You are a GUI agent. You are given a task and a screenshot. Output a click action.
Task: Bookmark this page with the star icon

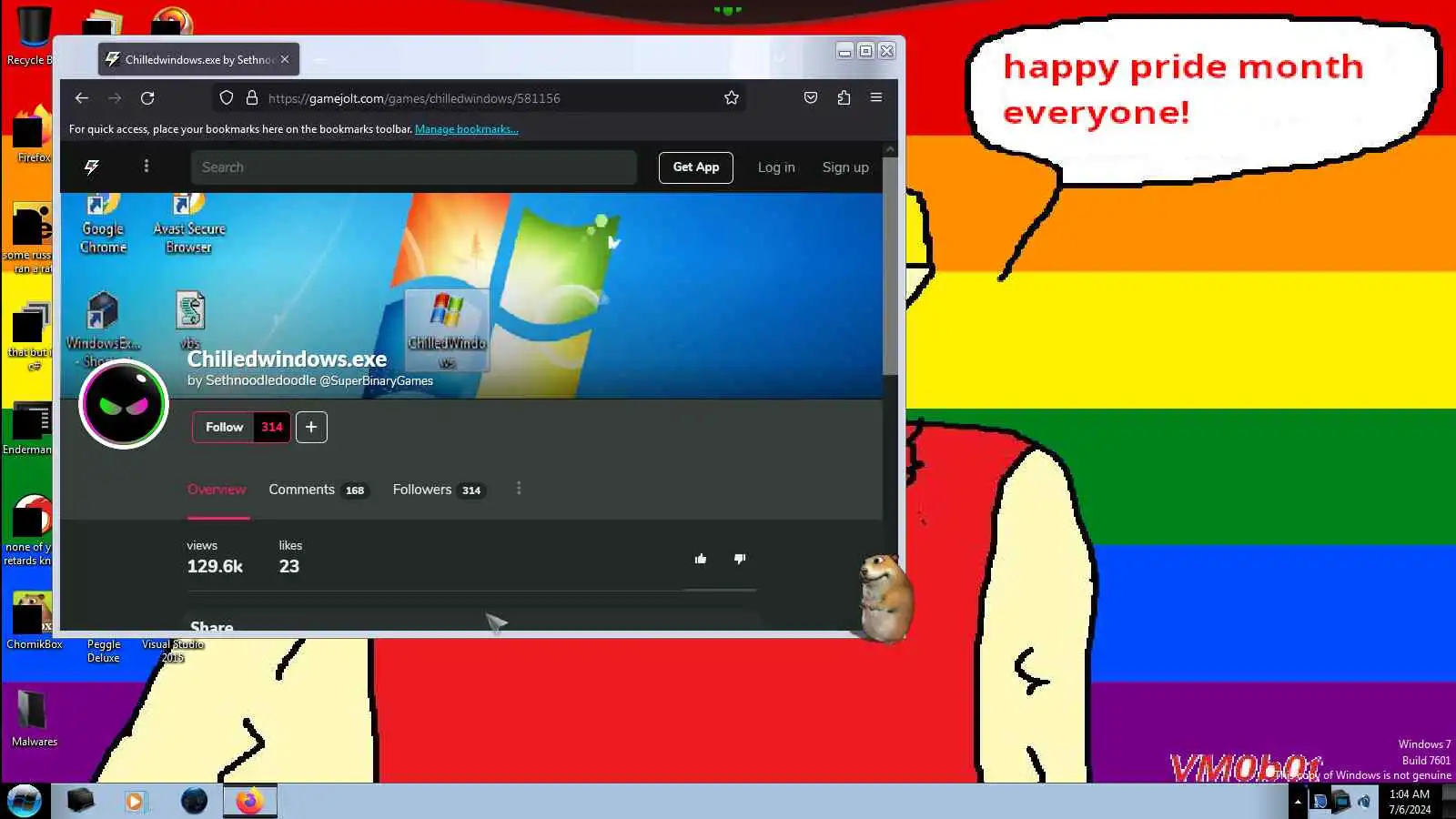pyautogui.click(x=732, y=98)
